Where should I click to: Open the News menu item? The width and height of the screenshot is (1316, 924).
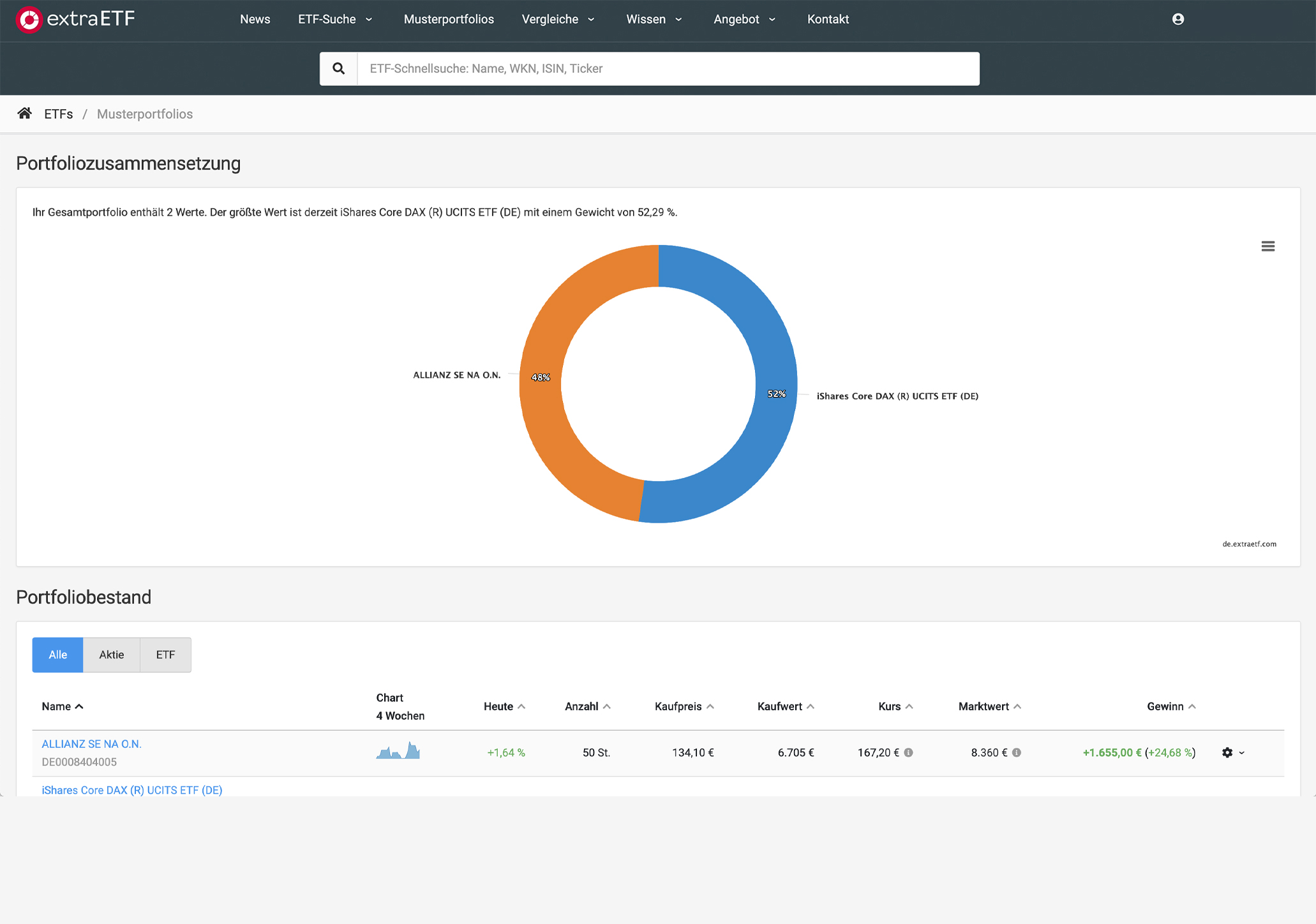255,19
